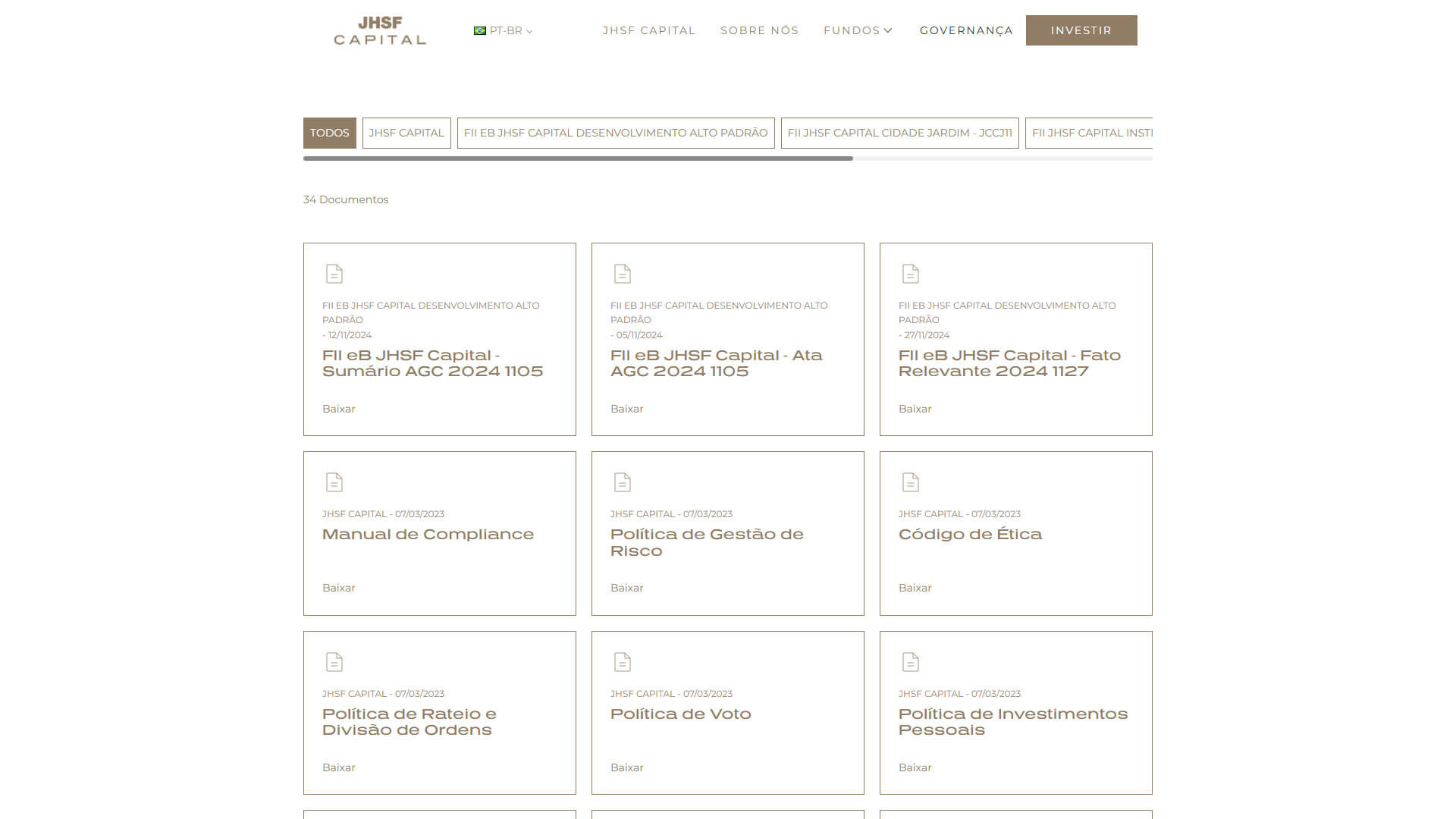Click document icon on Fato Relevante card
This screenshot has width=1456, height=819.
coord(910,274)
